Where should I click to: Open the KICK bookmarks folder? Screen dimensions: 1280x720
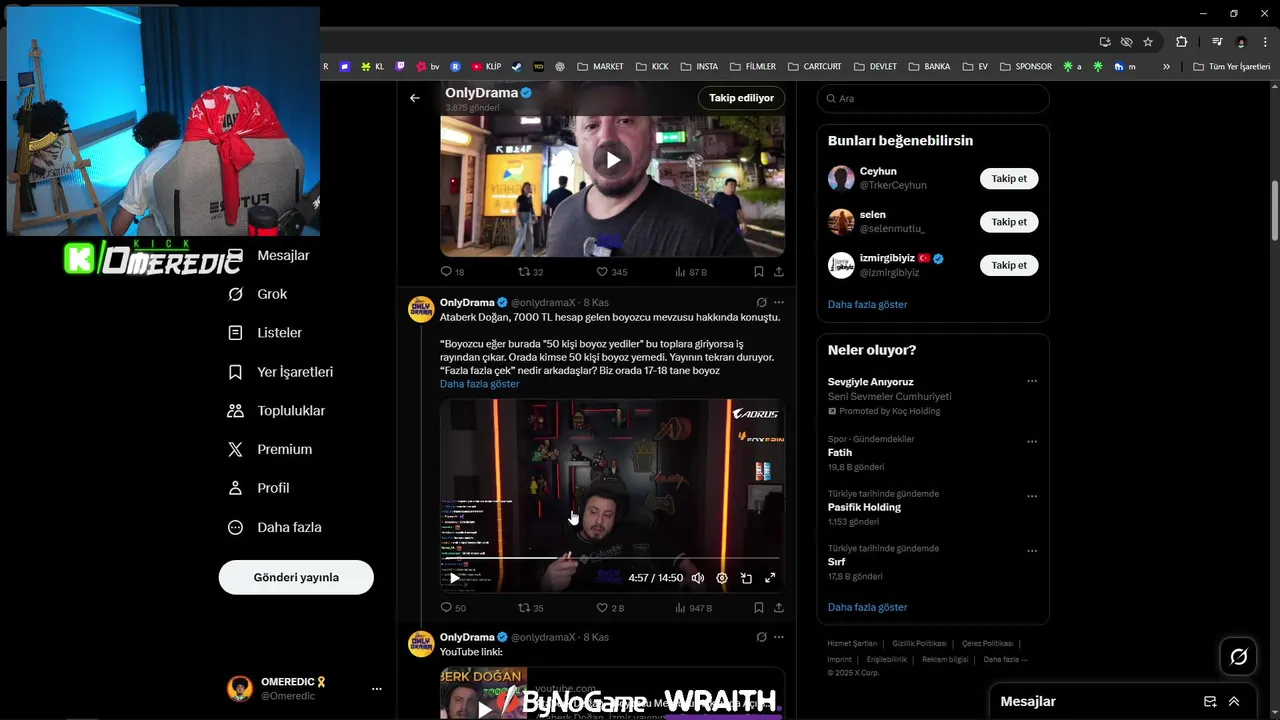click(652, 67)
